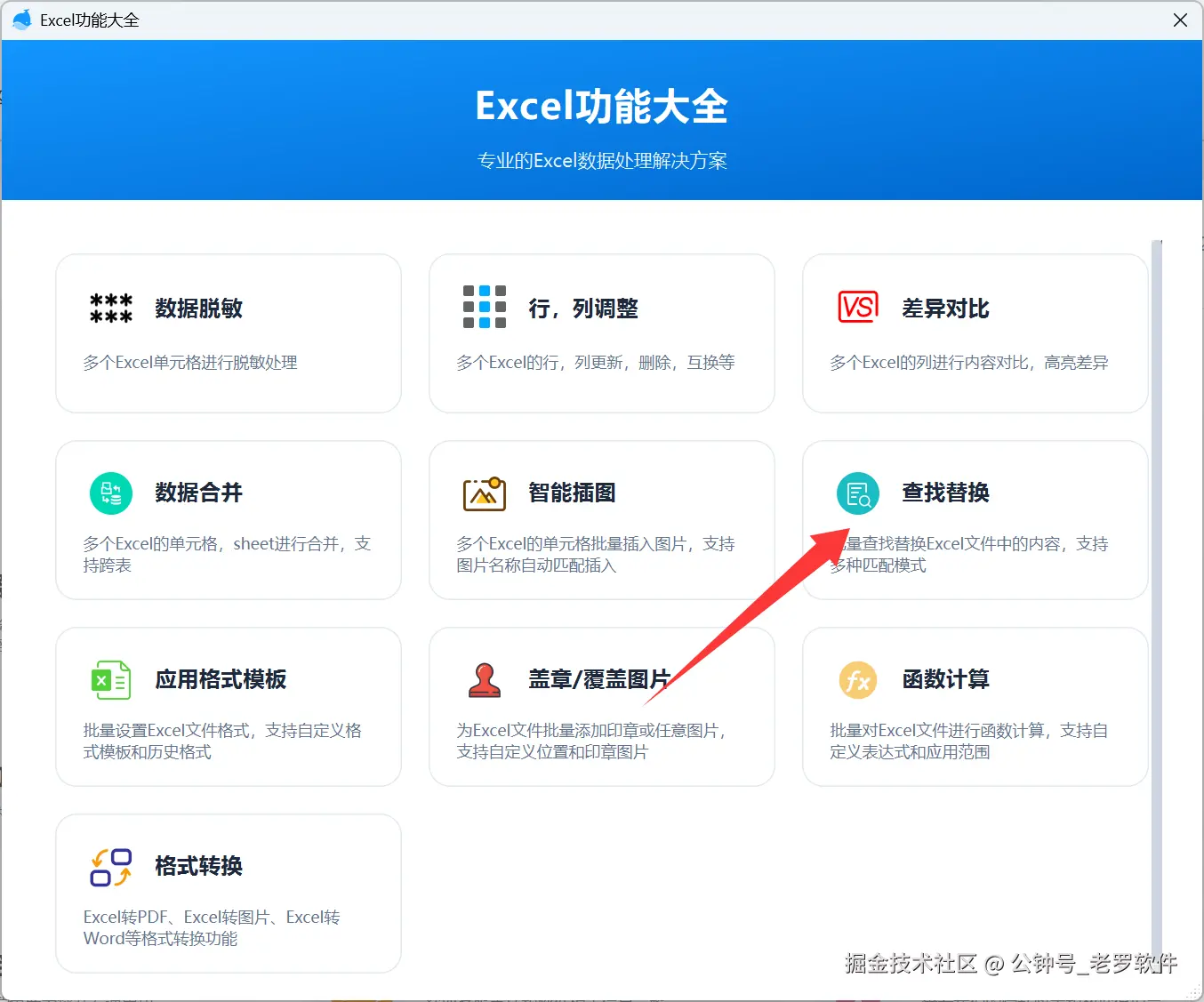Close the Excel功能大全 window
The width and height of the screenshot is (1204, 1002).
1180,20
